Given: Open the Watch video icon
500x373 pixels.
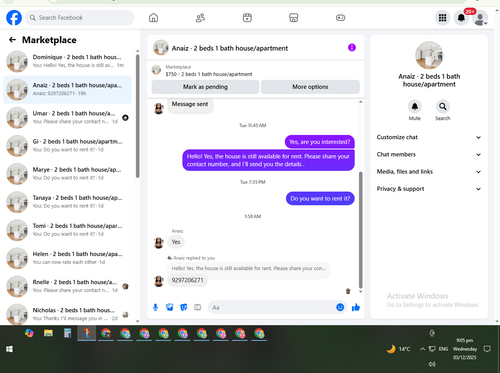Looking at the screenshot, I should click(x=247, y=18).
